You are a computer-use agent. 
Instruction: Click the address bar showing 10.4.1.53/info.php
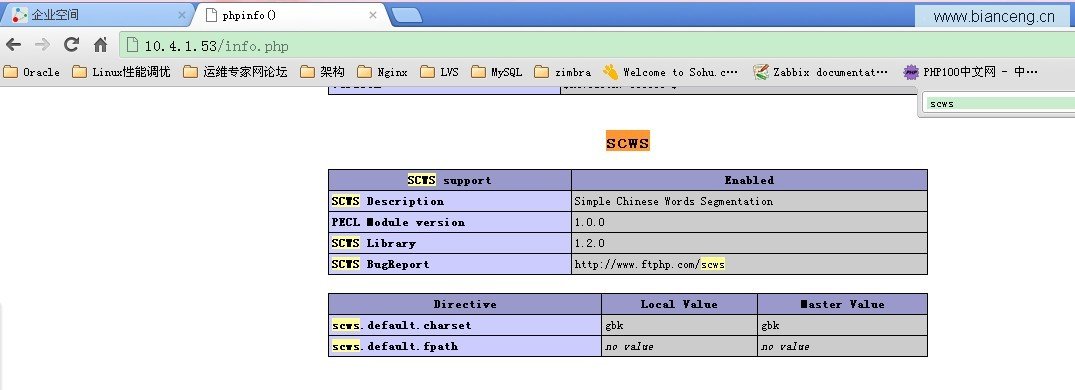[596, 46]
